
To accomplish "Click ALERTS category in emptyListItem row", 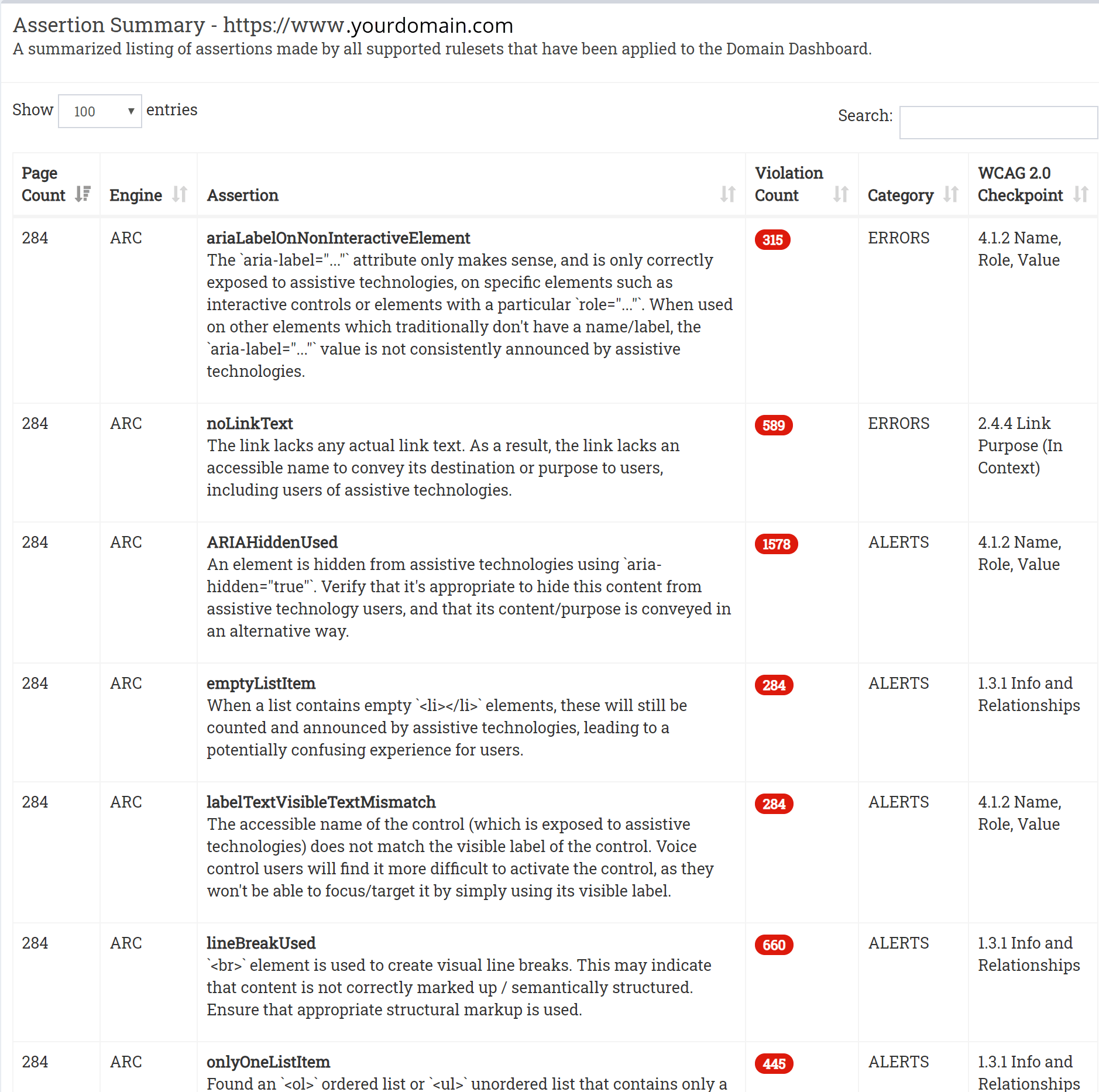I will pos(898,684).
